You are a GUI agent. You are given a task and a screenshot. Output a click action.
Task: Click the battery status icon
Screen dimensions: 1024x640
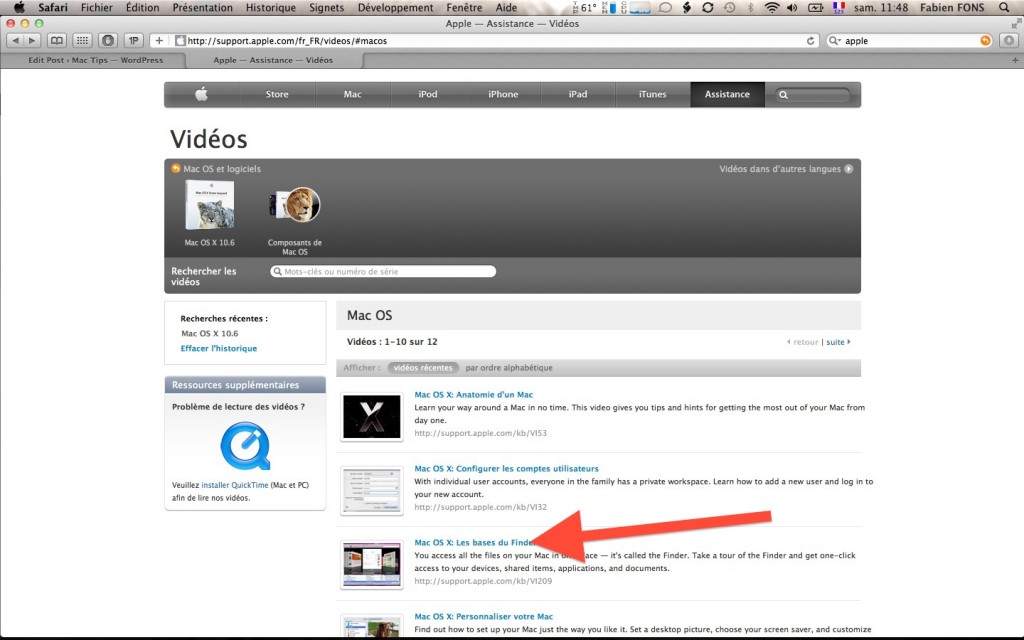click(815, 8)
